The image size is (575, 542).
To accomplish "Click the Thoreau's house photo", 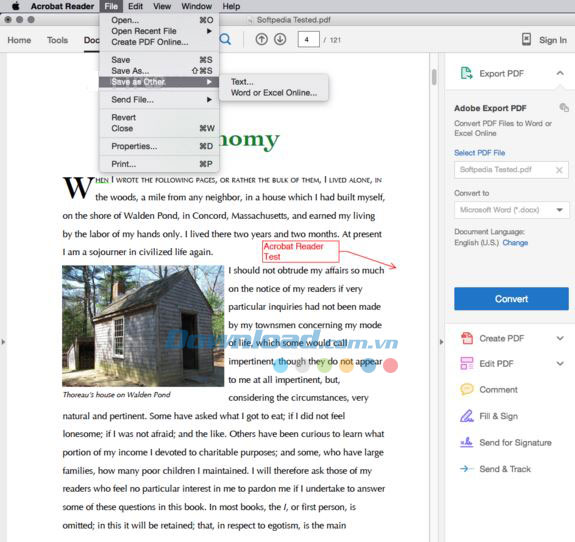I will (x=143, y=326).
